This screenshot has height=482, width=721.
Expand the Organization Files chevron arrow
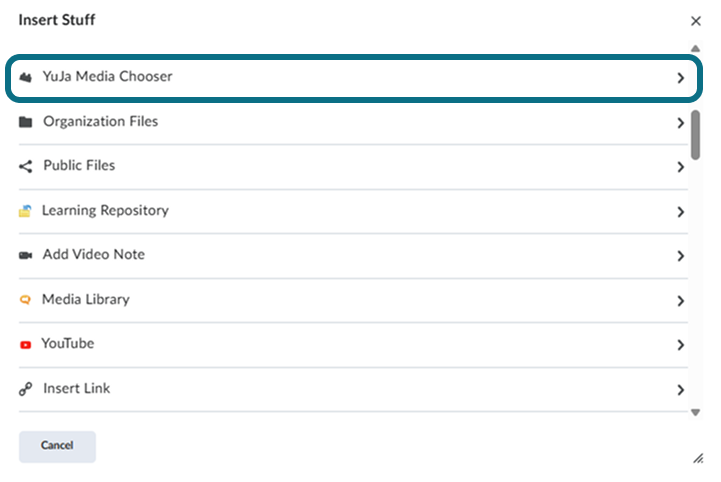pyautogui.click(x=681, y=123)
